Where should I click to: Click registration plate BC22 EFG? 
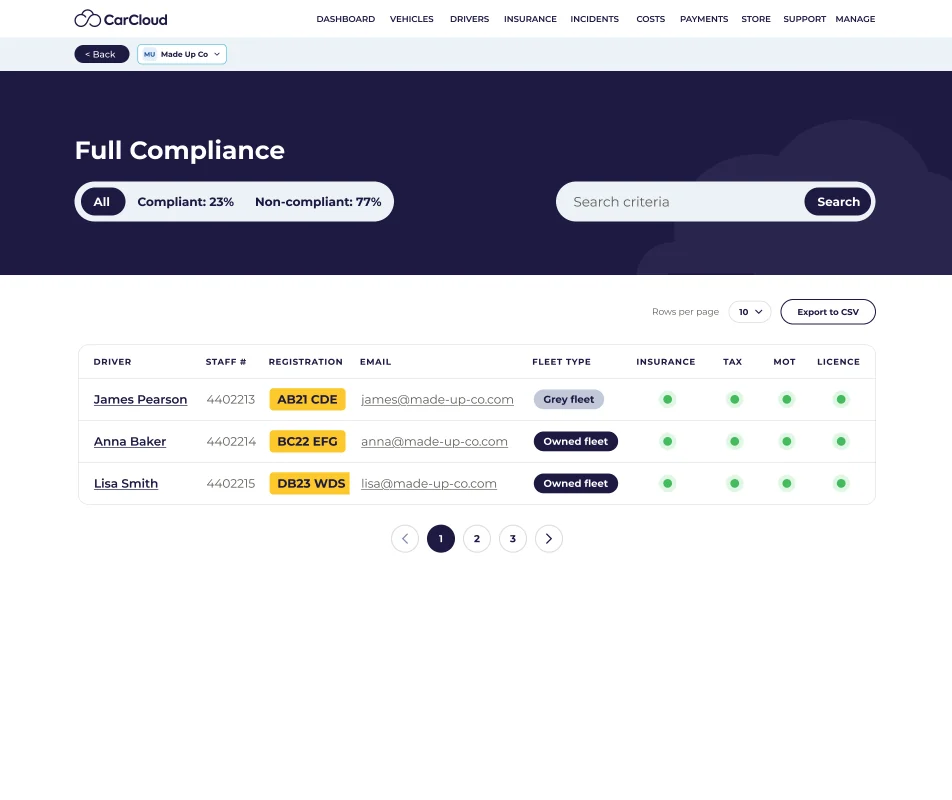307,441
